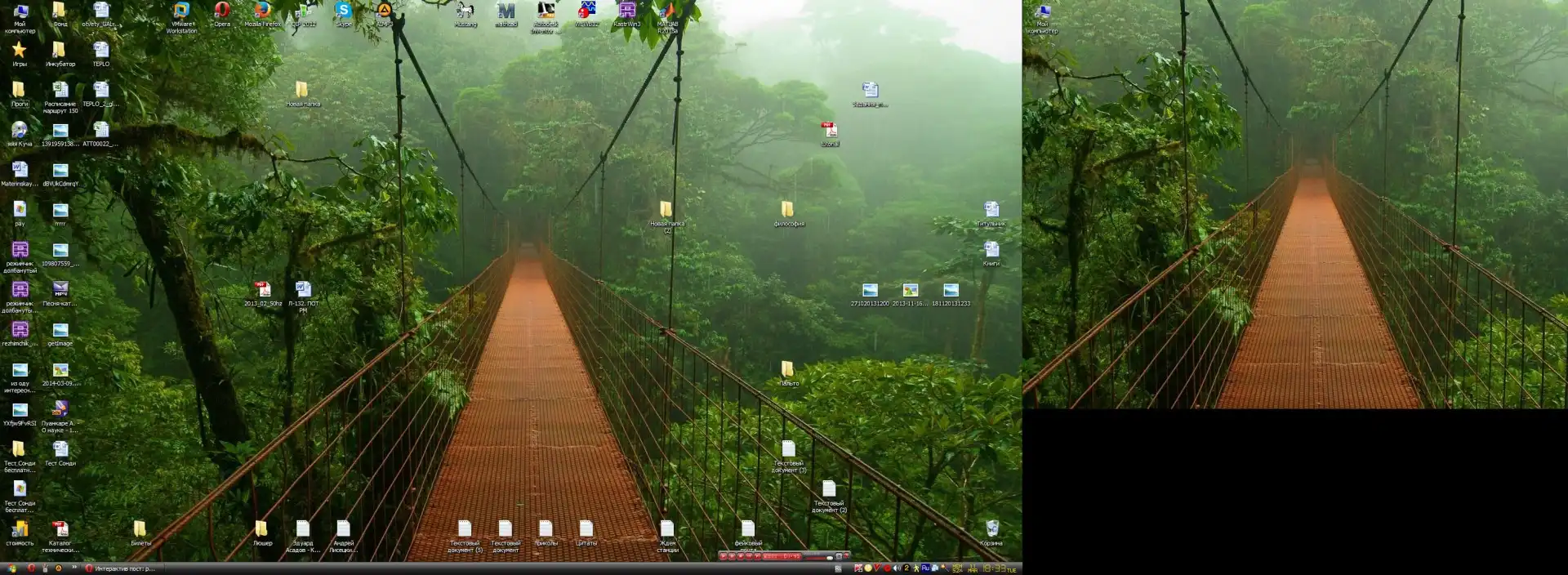The height and width of the screenshot is (575, 1568).
Task: Open Мой компьютер icon on the left monitor
Action: [x=20, y=17]
